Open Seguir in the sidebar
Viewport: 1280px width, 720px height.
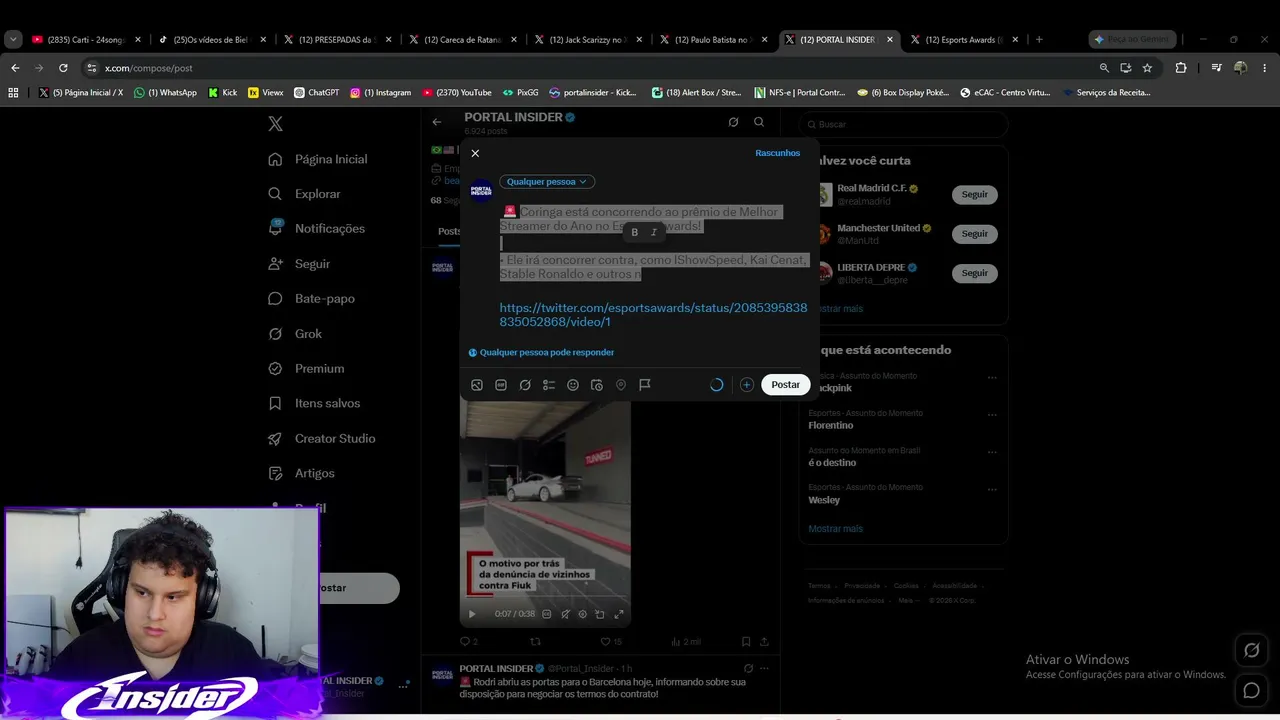(x=299, y=264)
